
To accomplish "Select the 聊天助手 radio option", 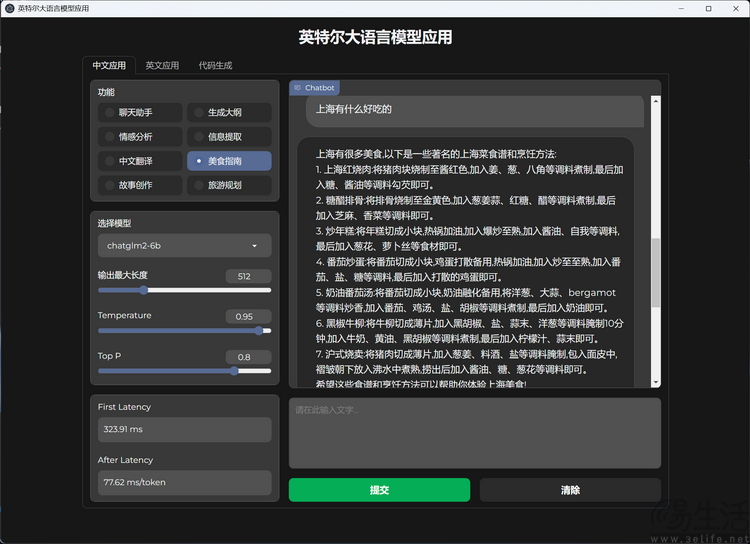I will tap(140, 112).
